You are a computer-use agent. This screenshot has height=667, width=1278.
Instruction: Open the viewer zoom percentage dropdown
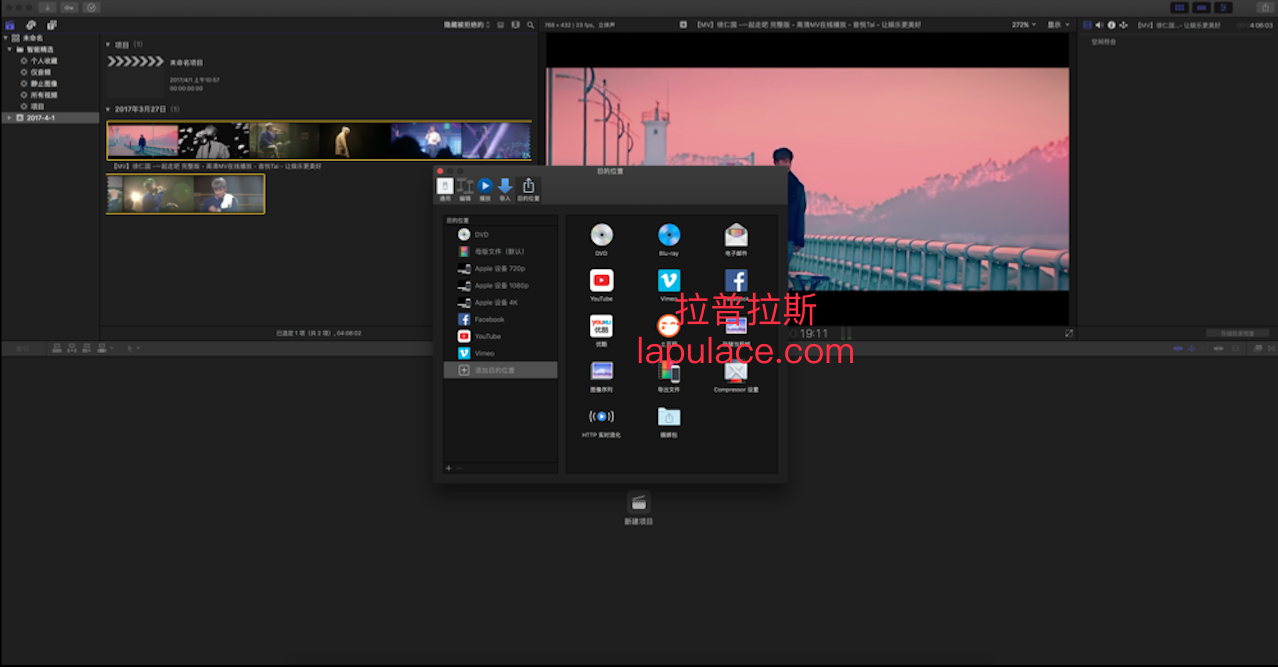click(x=1024, y=24)
